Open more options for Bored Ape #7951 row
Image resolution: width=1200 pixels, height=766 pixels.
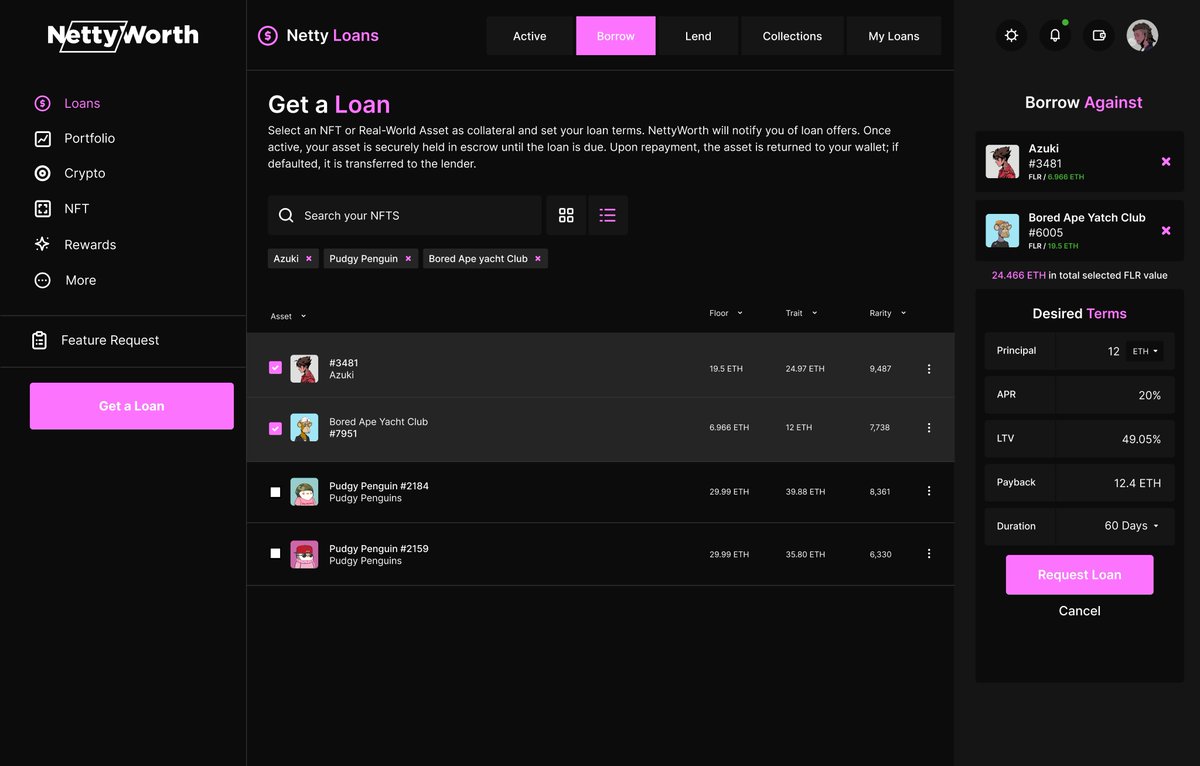[x=929, y=428]
